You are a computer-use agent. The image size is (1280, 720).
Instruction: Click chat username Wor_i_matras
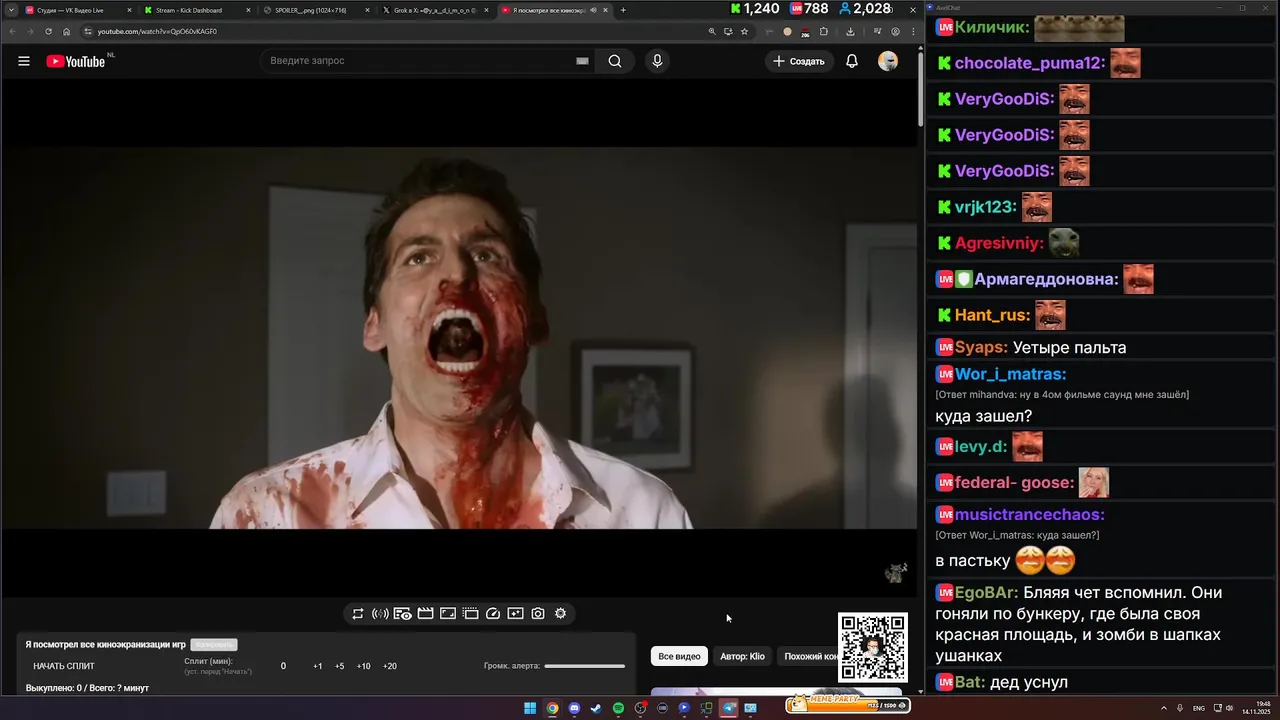[x=1010, y=374]
